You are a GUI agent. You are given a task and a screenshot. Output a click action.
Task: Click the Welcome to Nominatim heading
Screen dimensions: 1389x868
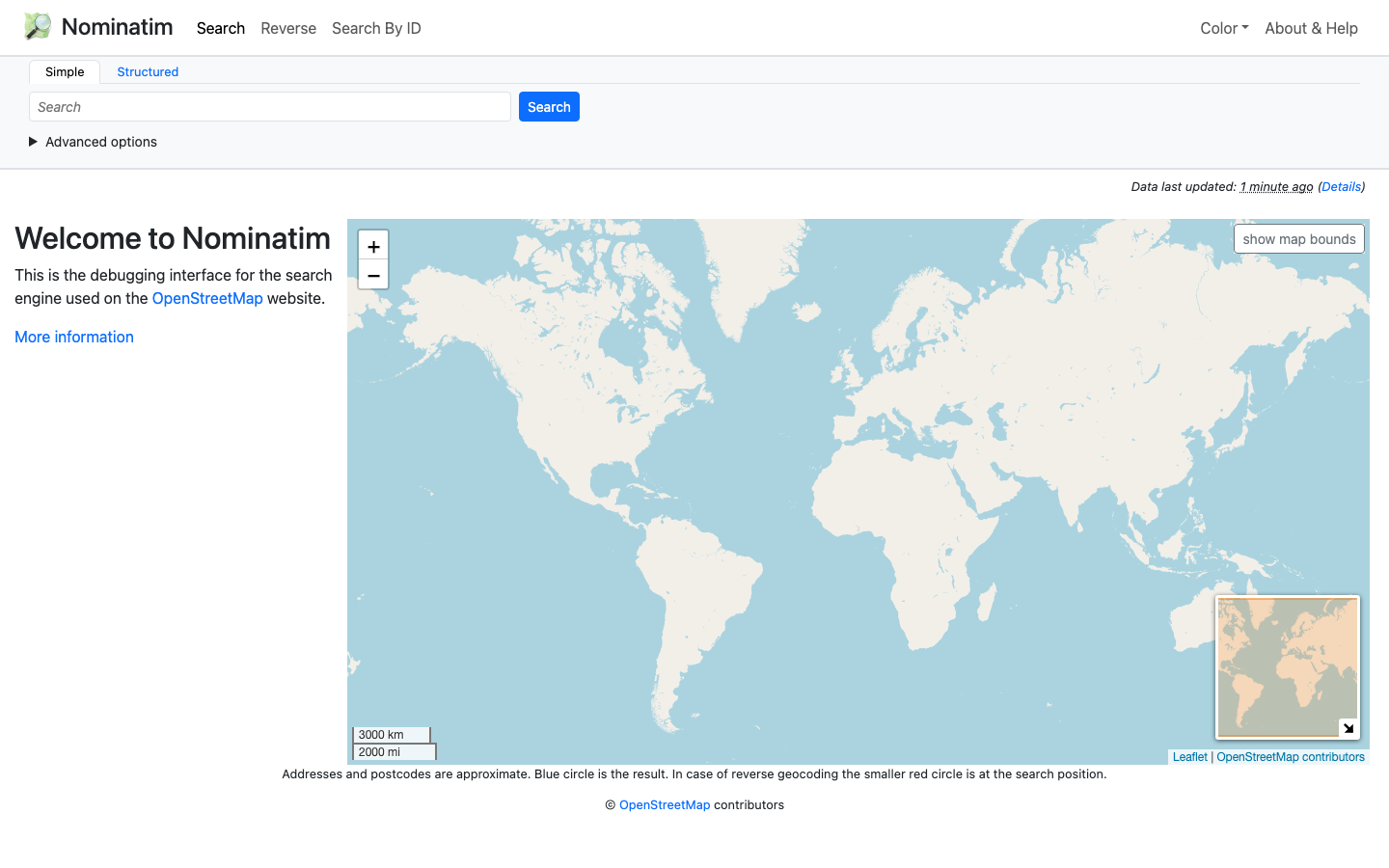[173, 238]
